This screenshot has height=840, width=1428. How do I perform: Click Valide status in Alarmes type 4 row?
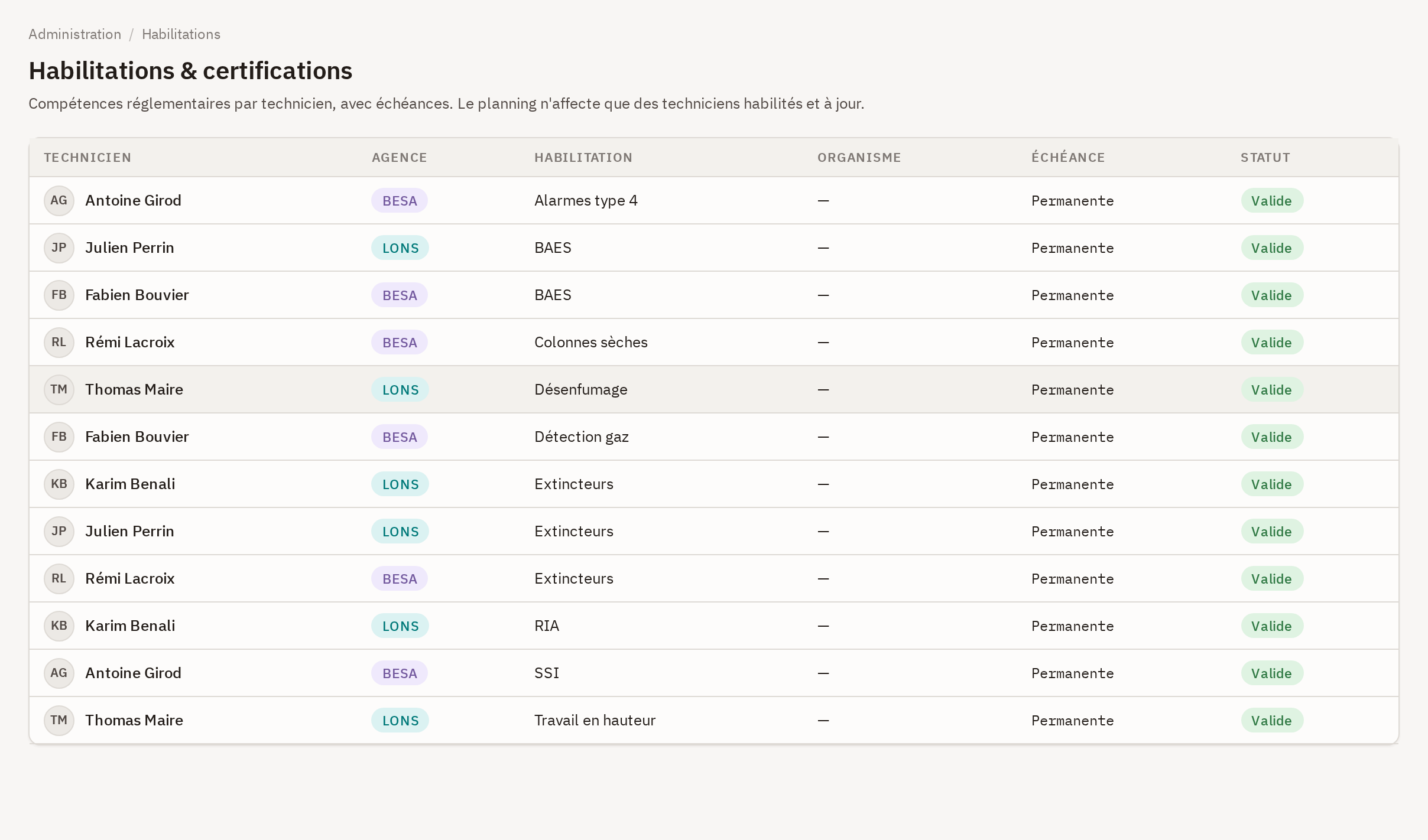click(x=1272, y=200)
